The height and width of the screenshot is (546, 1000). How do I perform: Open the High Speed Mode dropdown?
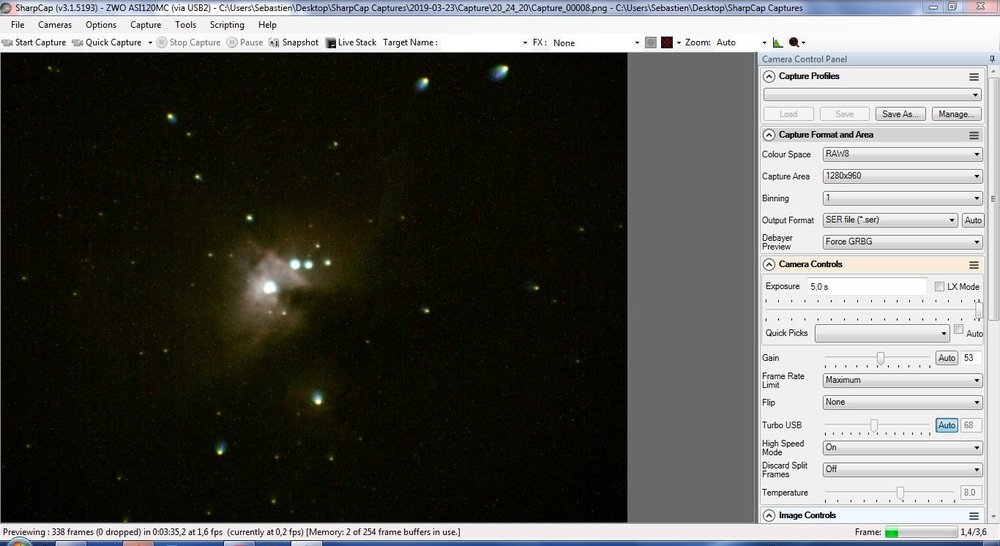[902, 447]
